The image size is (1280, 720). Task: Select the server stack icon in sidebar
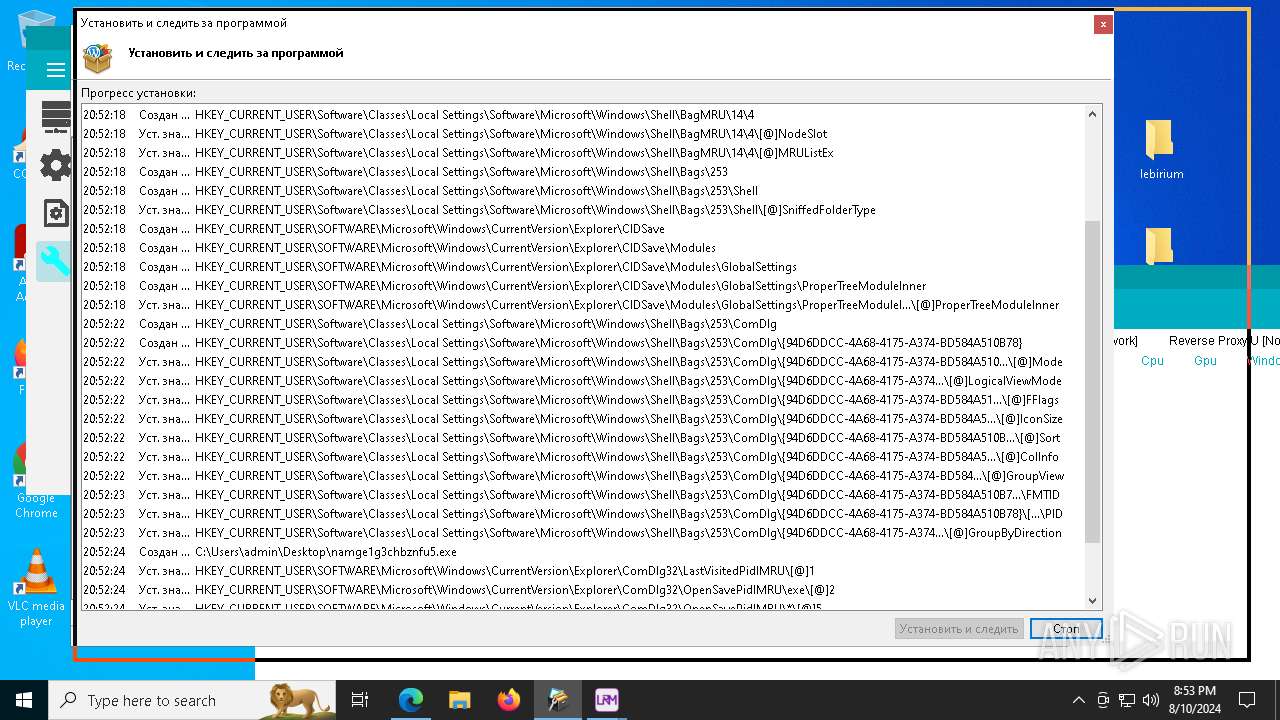coord(56,116)
